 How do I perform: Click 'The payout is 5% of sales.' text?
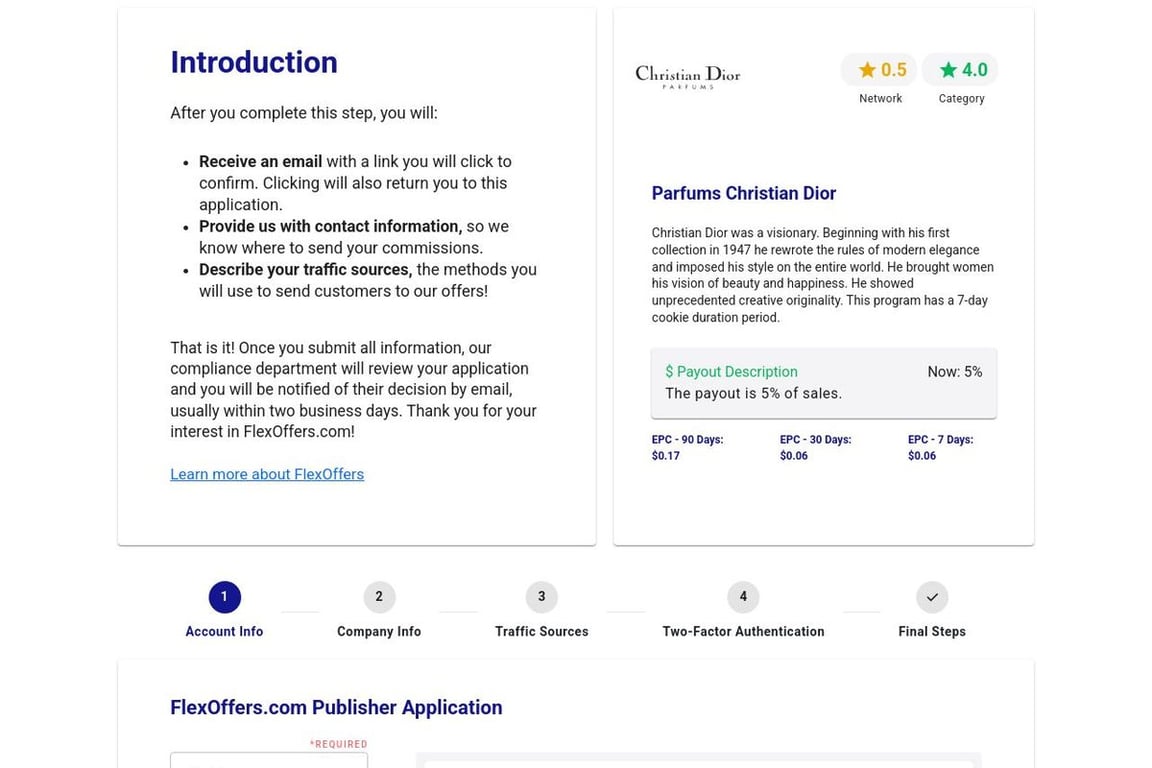click(754, 393)
